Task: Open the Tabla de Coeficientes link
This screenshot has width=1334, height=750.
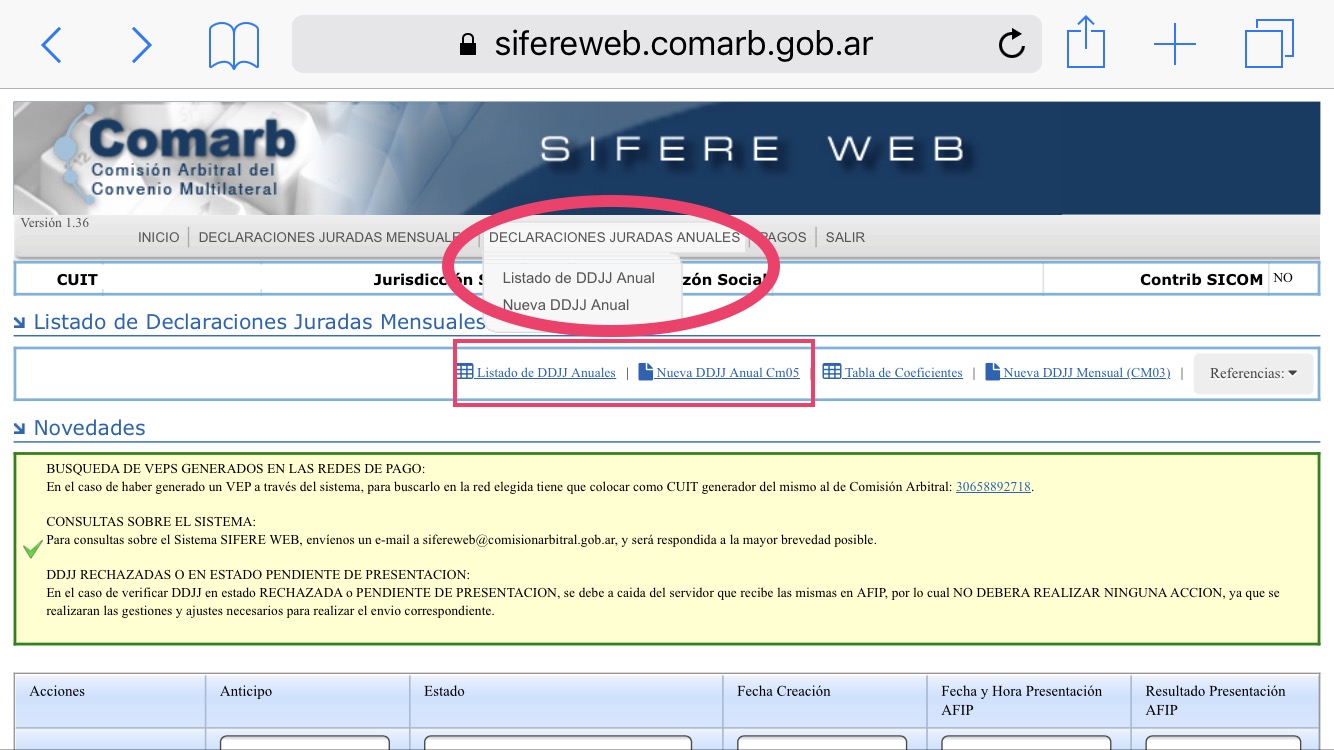Action: coord(902,373)
